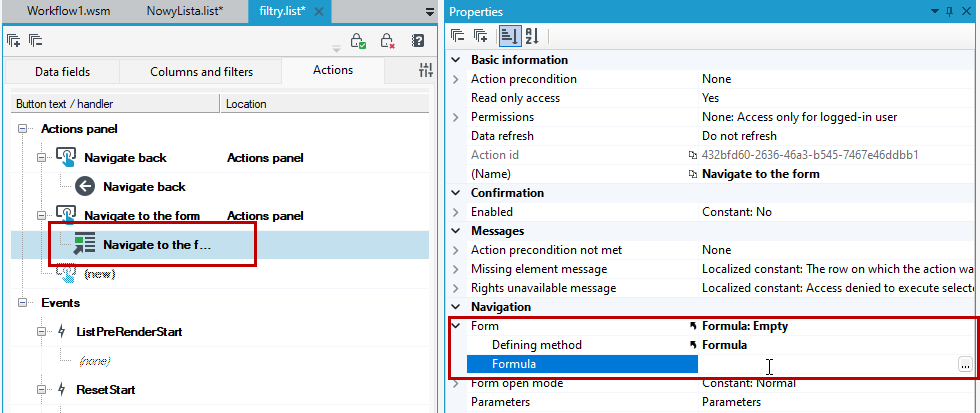Select the Navigate back arrow handler icon
The height and width of the screenshot is (413, 980).
click(85, 186)
